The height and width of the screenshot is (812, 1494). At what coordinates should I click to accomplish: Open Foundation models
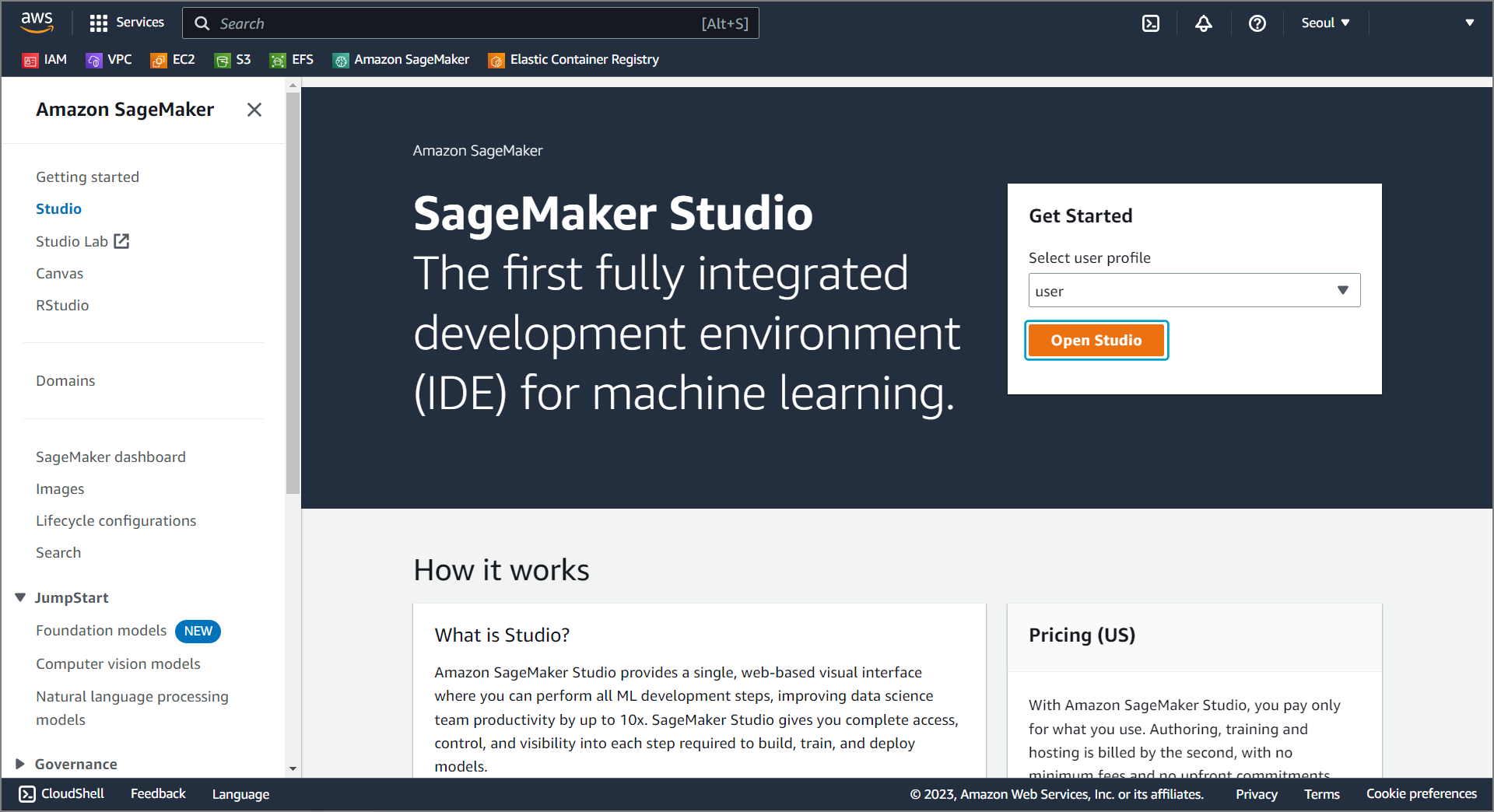coord(101,630)
